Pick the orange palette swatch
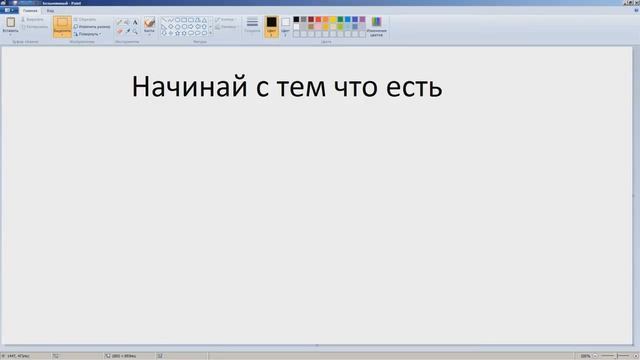The image size is (640, 360). [x=326, y=19]
